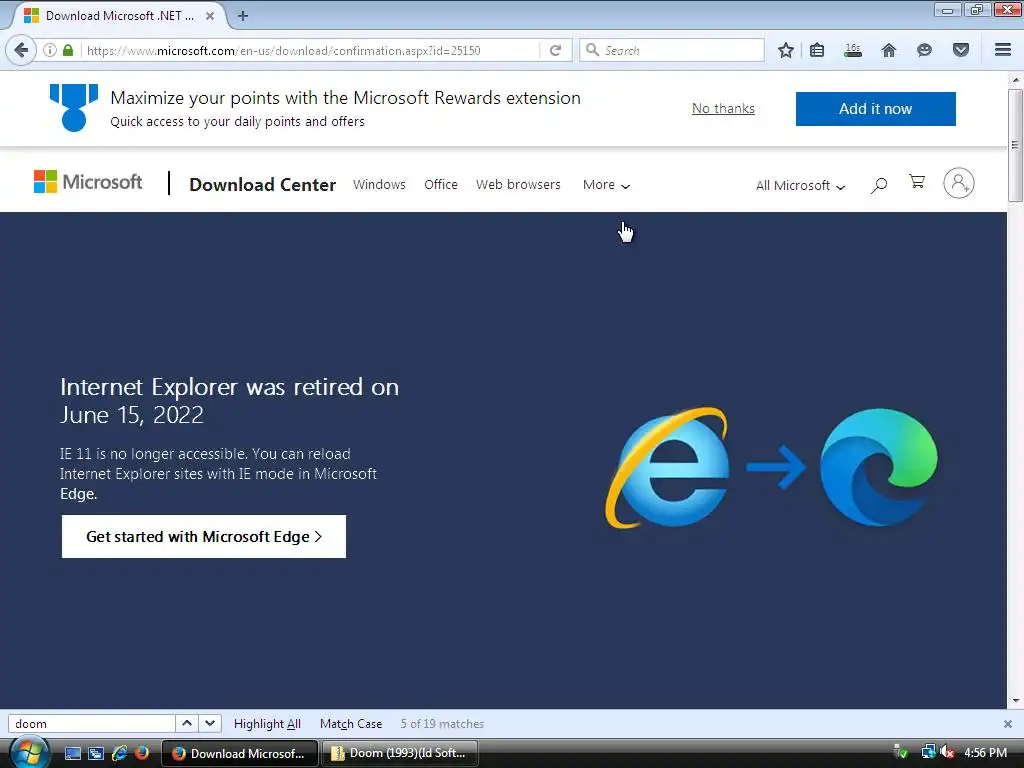Open site information icon in address bar
This screenshot has height=768, width=1024.
[50, 50]
